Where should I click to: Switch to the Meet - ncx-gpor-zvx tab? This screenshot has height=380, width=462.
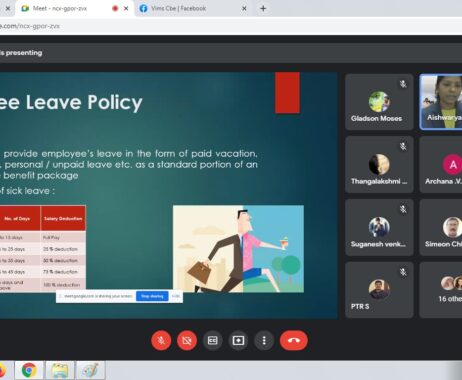click(73, 8)
